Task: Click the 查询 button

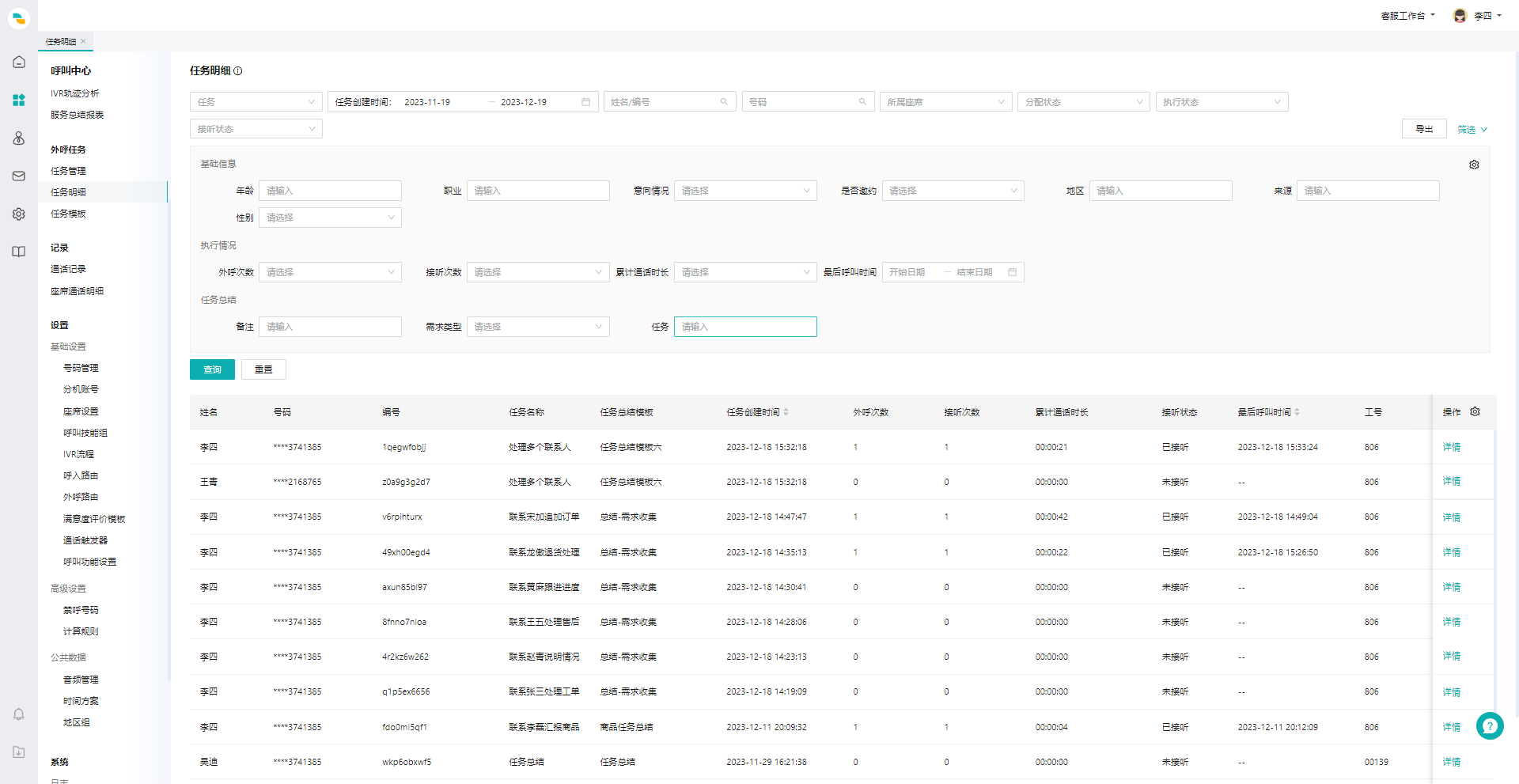Action: point(212,369)
